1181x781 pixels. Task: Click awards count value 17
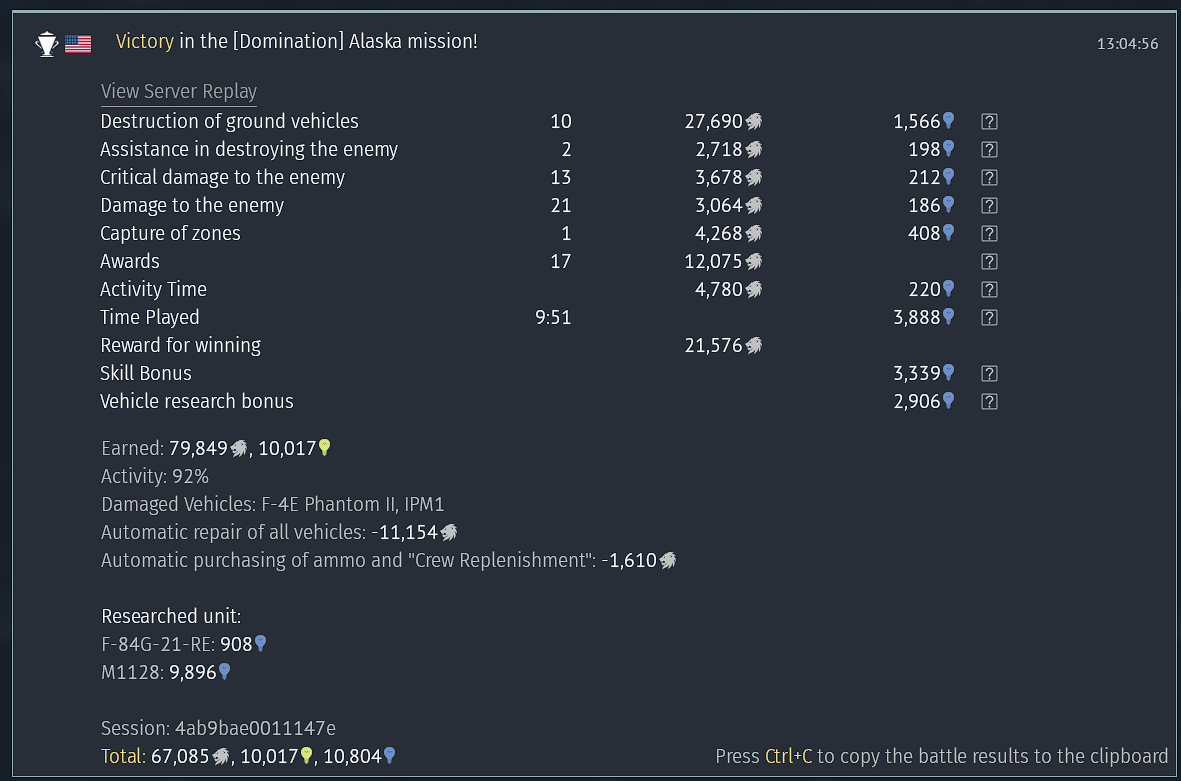560,261
